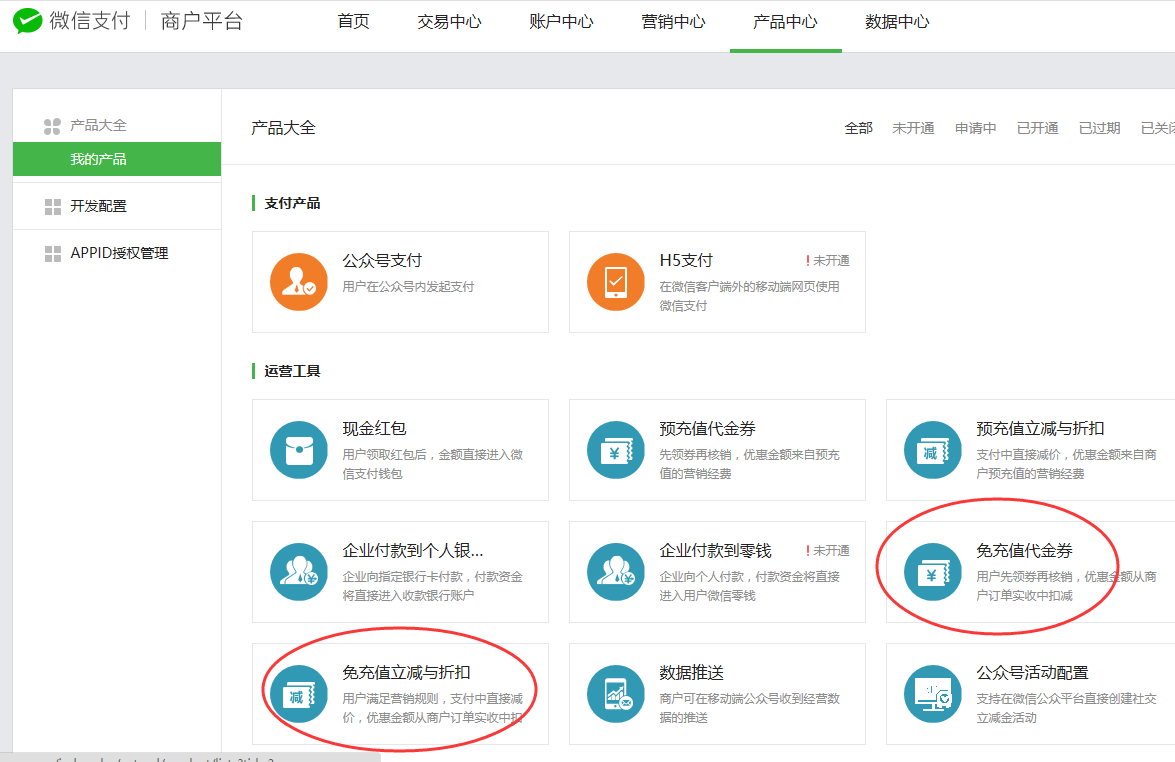Filter products by 未开通

[x=913, y=128]
